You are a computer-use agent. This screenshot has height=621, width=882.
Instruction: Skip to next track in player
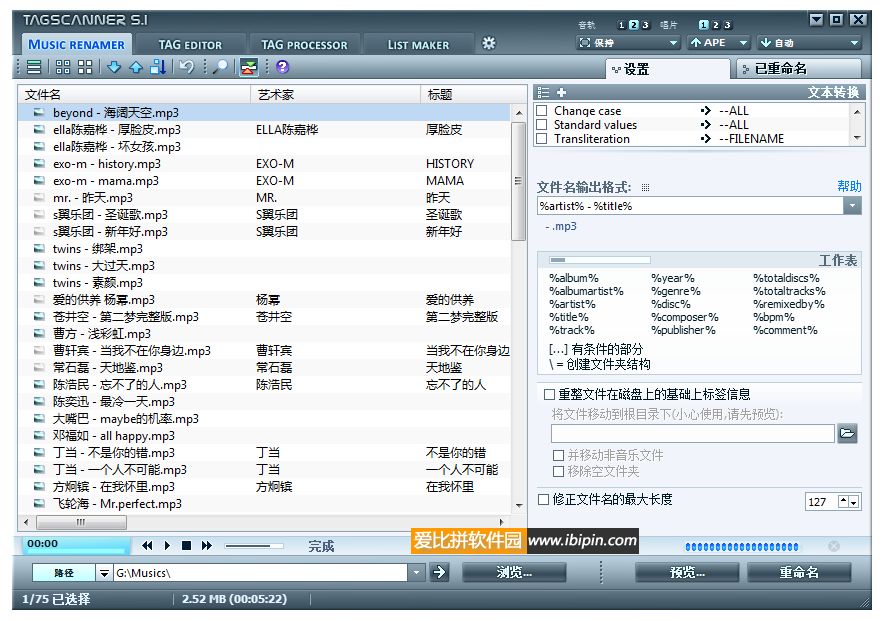(206, 546)
